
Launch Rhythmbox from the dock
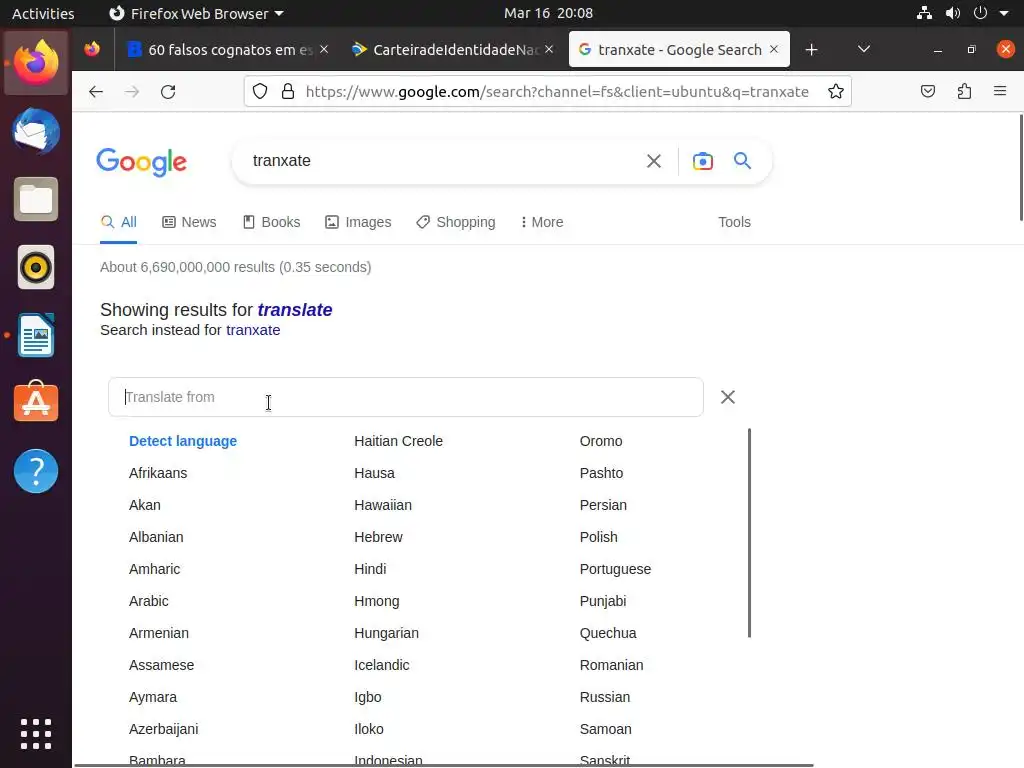pyautogui.click(x=36, y=267)
